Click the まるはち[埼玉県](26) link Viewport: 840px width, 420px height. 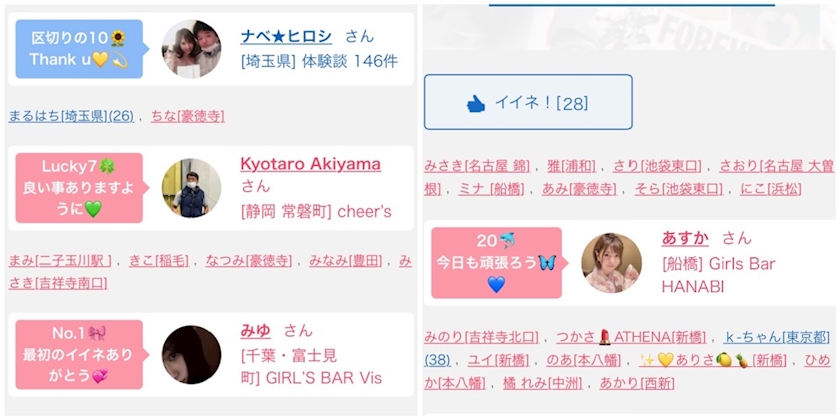pyautogui.click(x=71, y=116)
